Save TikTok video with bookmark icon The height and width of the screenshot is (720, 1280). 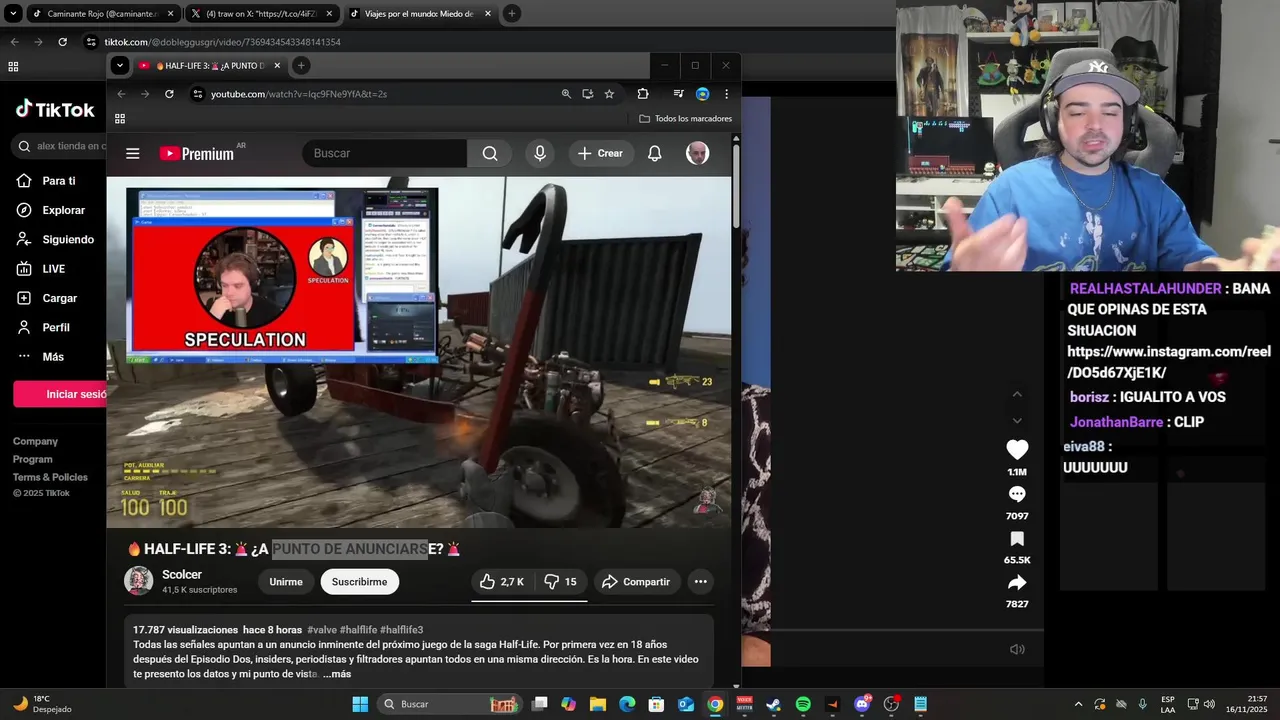1017,539
